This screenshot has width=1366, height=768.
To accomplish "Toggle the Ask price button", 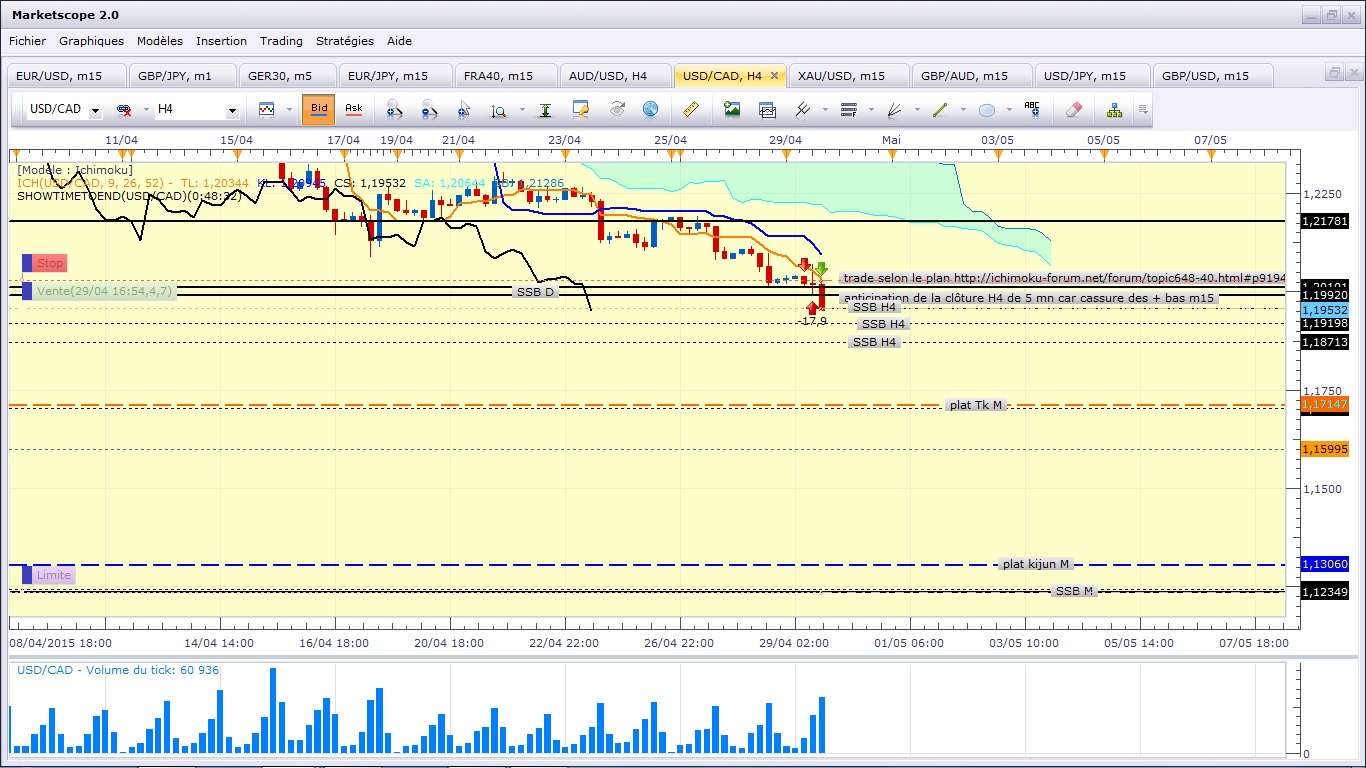I will (353, 109).
